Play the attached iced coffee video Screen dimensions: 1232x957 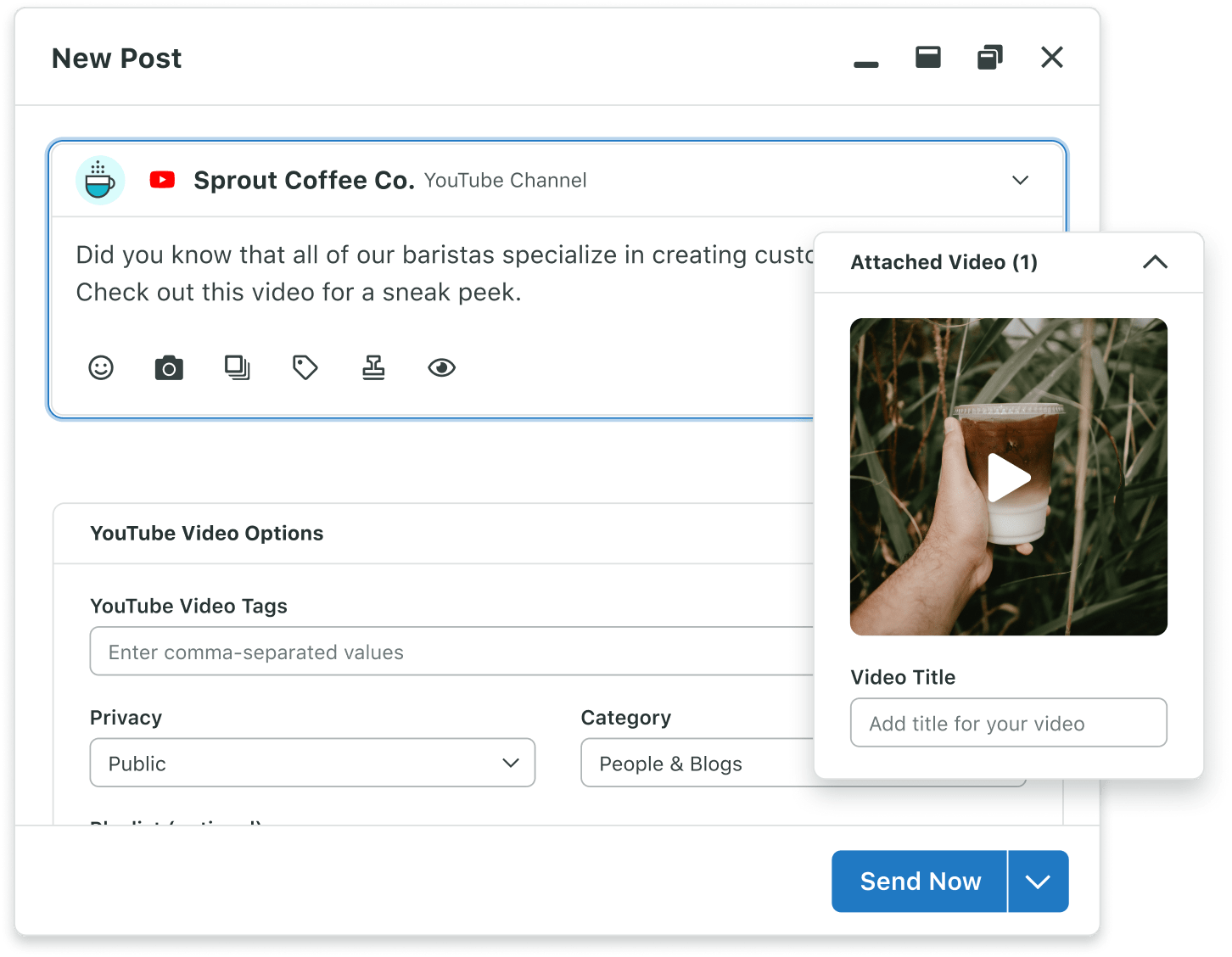click(1008, 478)
